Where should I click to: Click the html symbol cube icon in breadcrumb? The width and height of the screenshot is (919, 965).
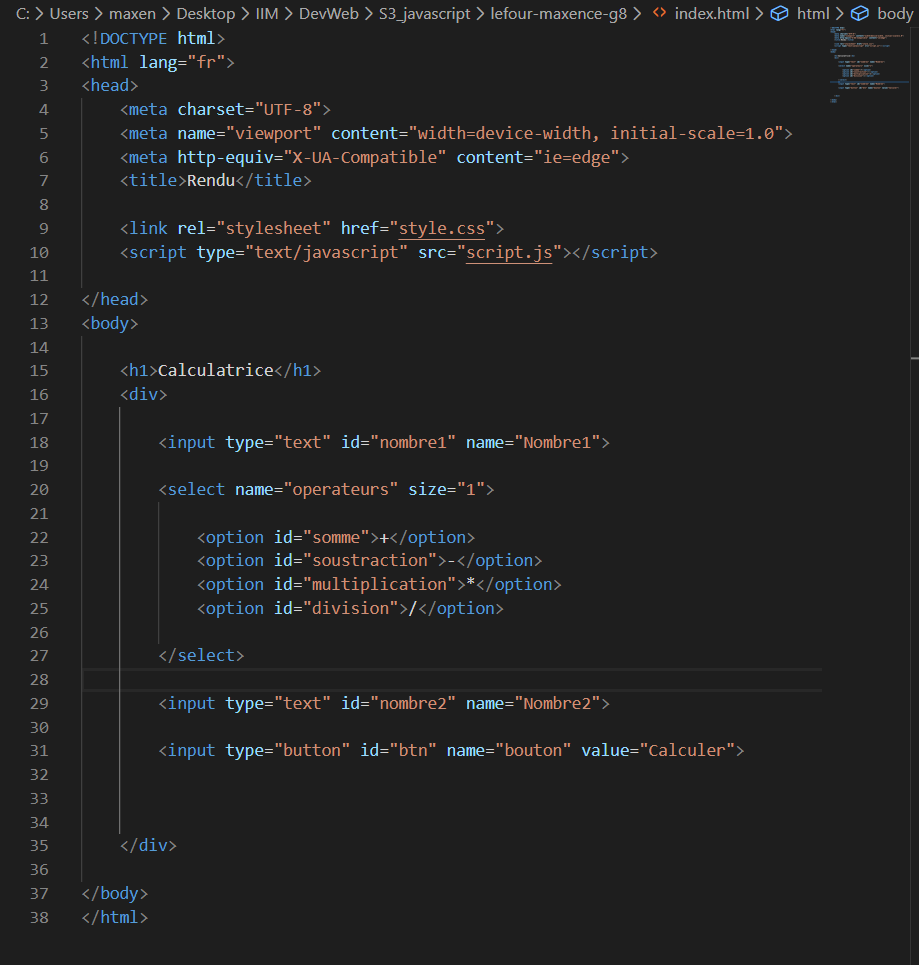click(779, 13)
